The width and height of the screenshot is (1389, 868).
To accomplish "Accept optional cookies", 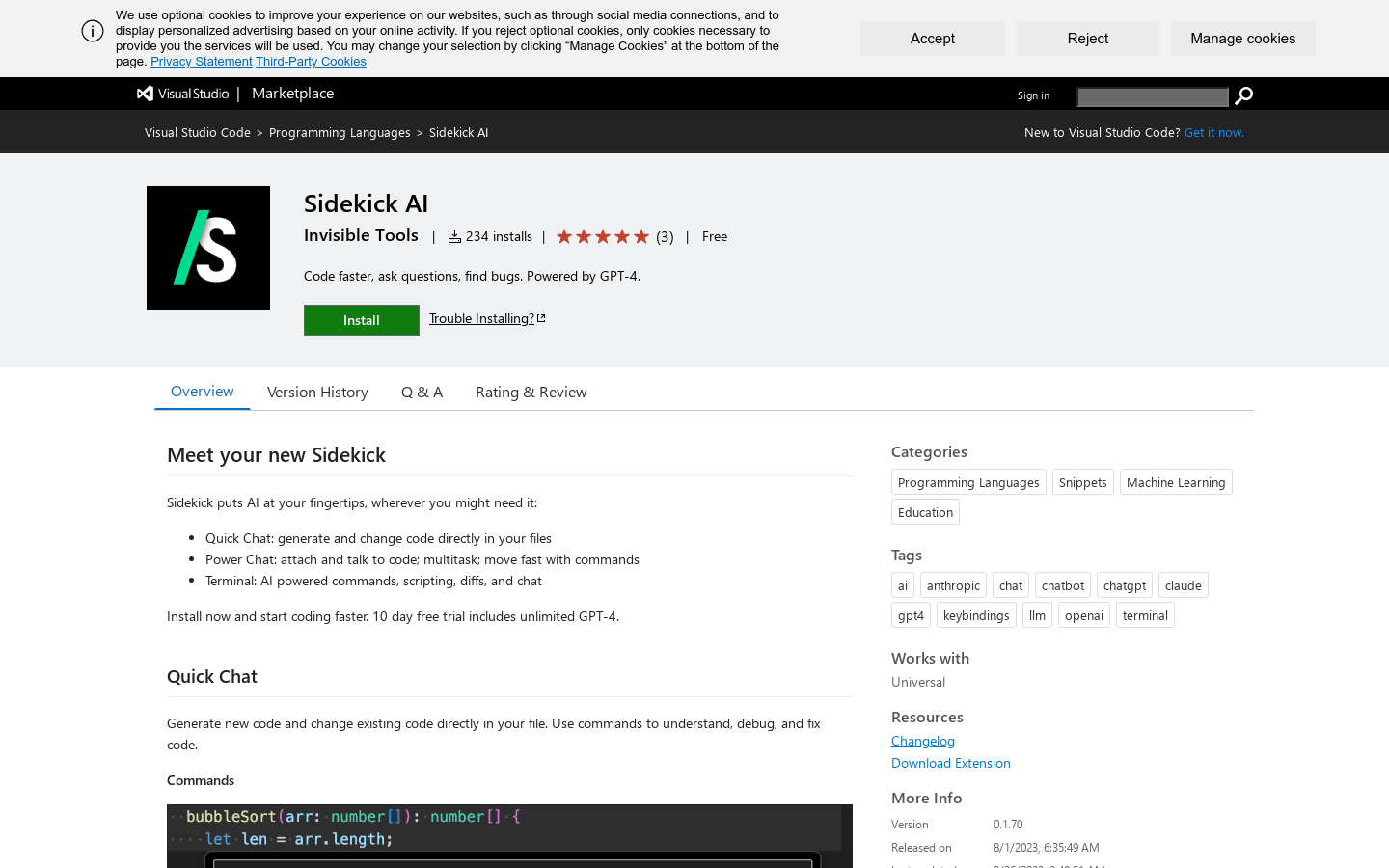I will point(933,39).
